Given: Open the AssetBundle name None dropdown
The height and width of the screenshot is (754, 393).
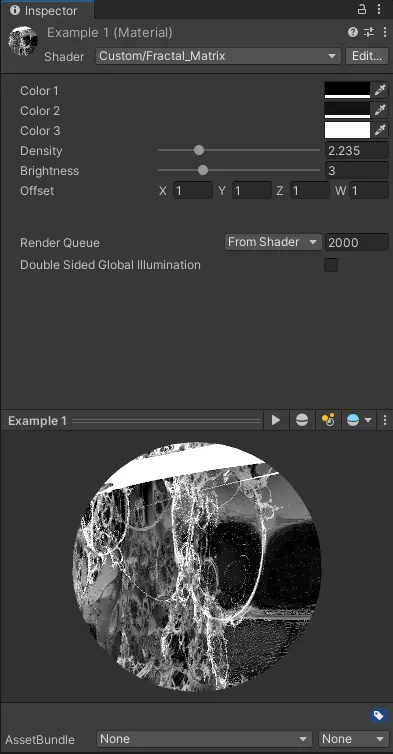Looking at the screenshot, I should [x=204, y=739].
